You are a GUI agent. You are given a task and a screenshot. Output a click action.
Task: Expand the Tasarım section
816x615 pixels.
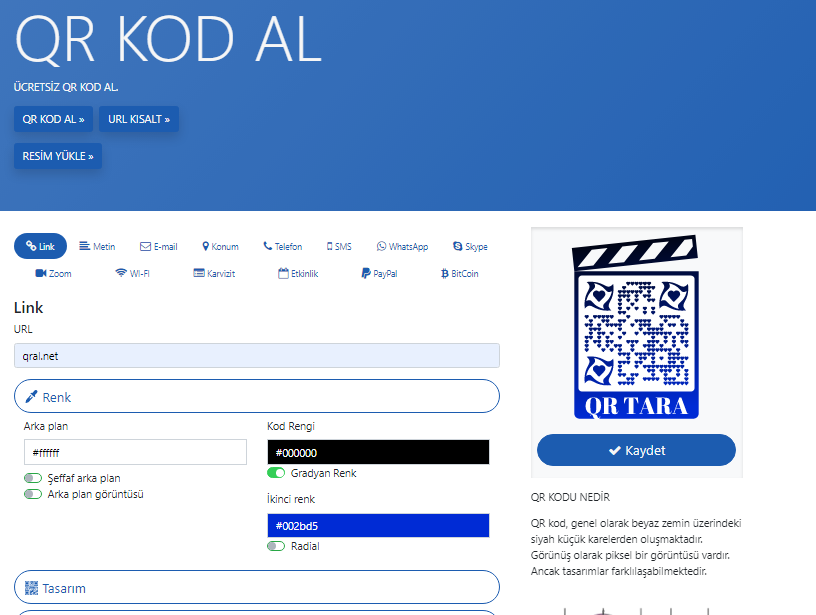pyautogui.click(x=256, y=588)
